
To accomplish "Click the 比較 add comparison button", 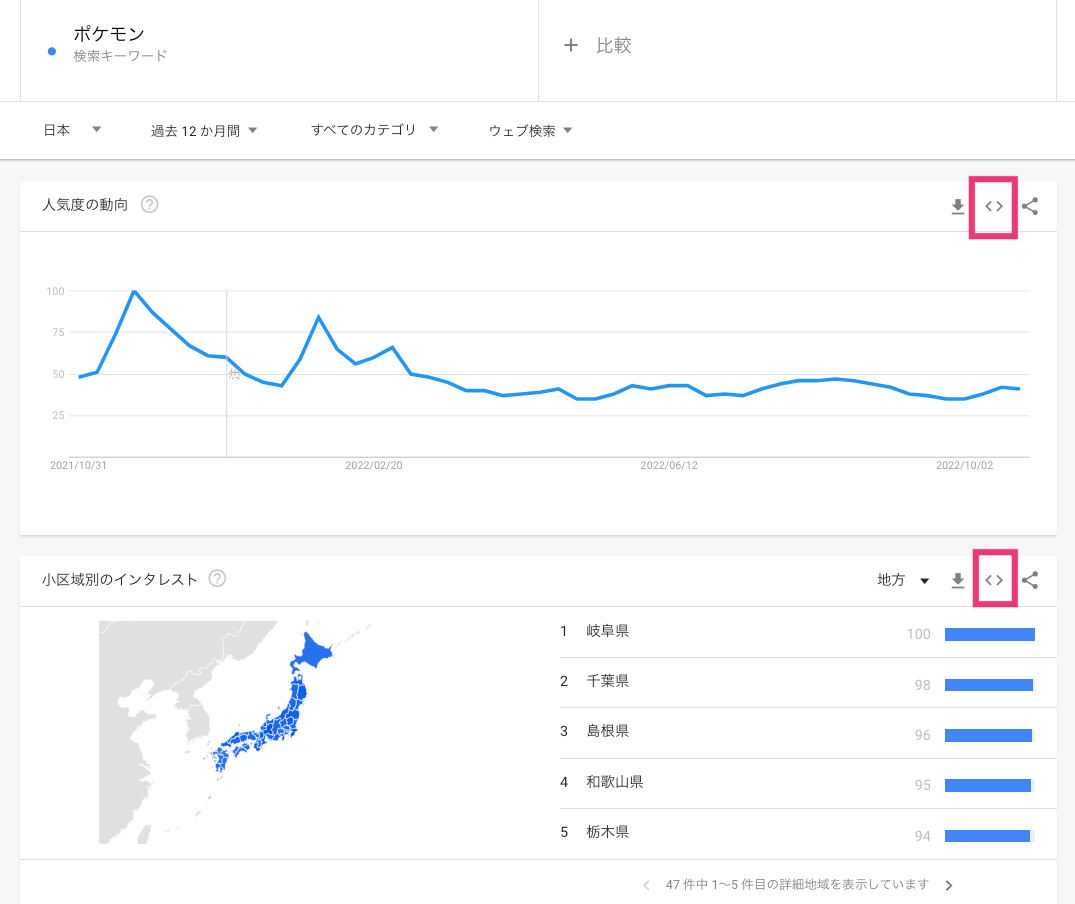I will tap(598, 46).
